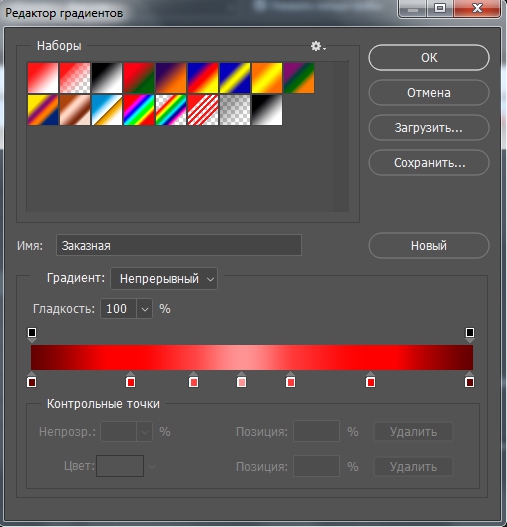Screen dimensions: 507x527
Task: Choose the orange, yellow, orange gradient preset
Action: [267, 78]
